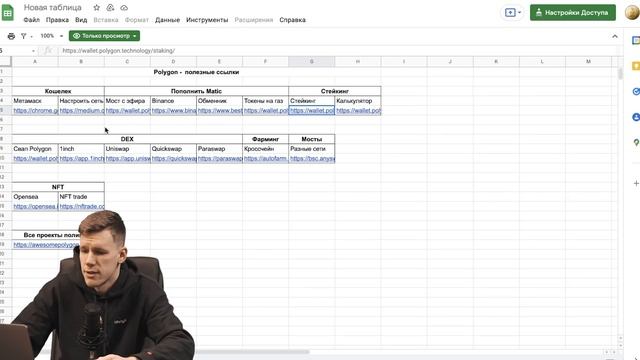
Task: Expand the arrow next to the comment icon
Action: coord(520,13)
